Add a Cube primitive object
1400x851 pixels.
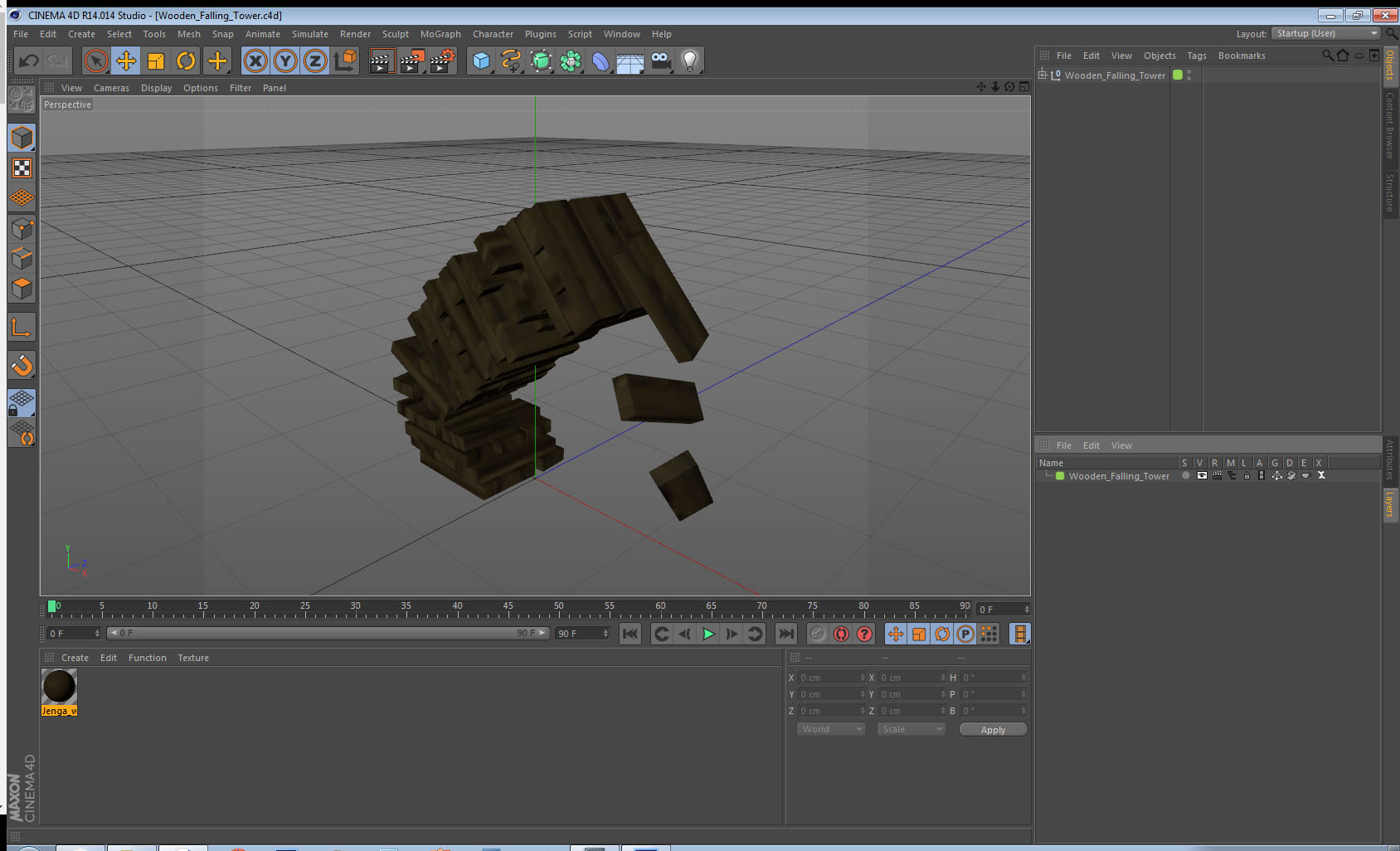(x=481, y=61)
